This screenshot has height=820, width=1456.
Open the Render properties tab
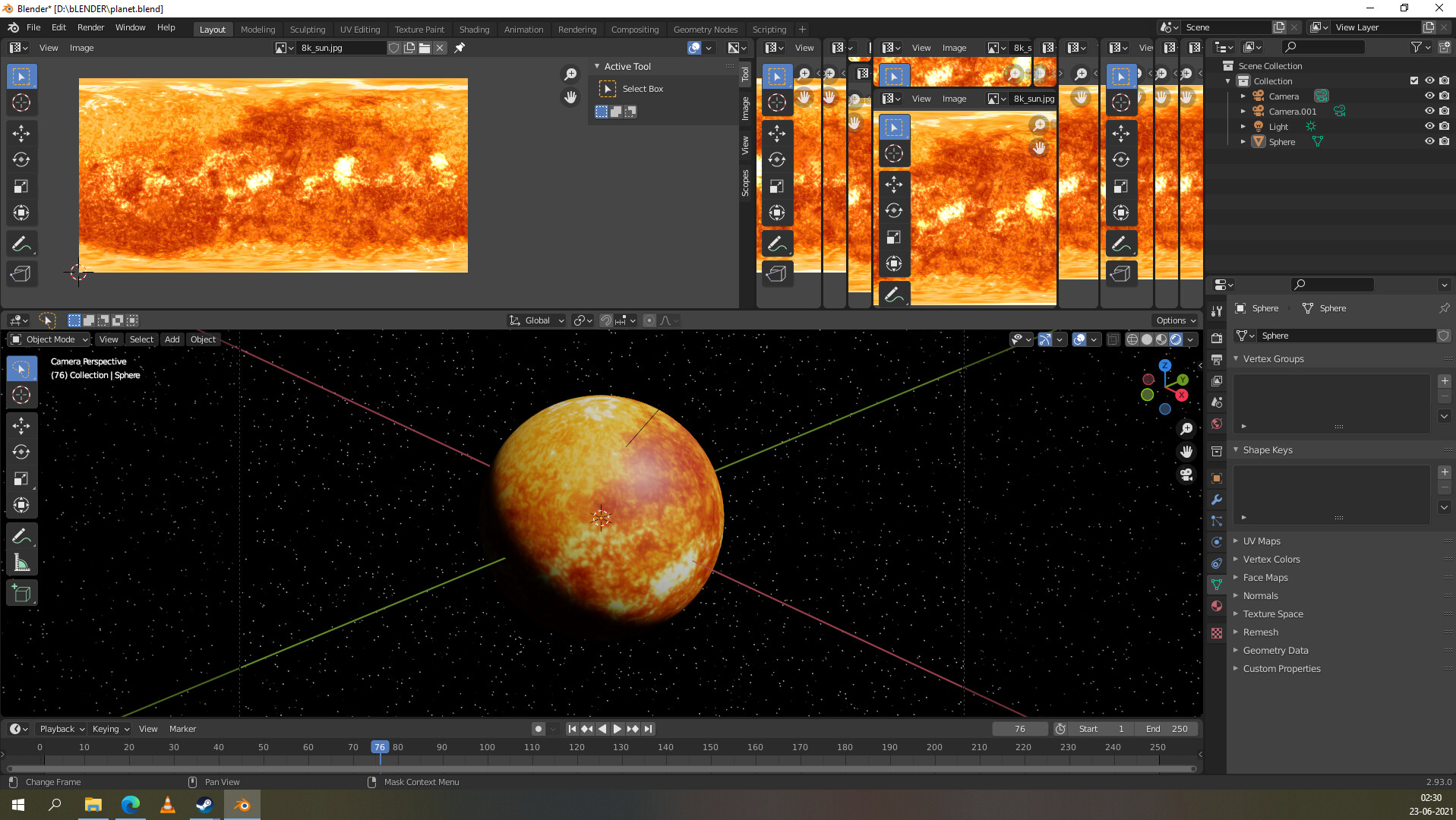1217,339
